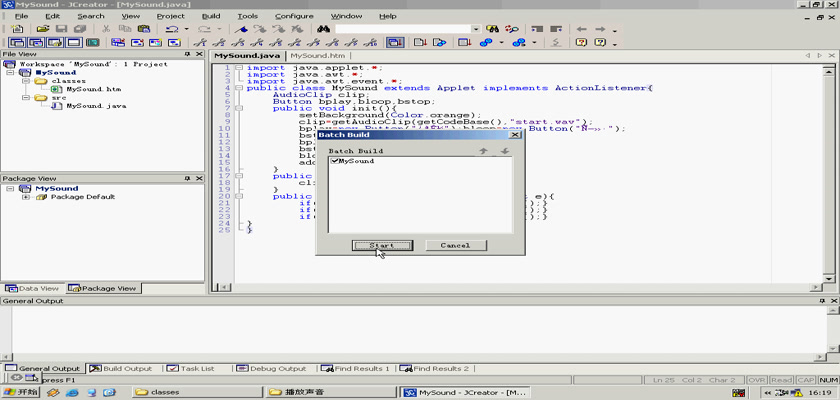Switch to the 'classes' taskbar window
840x400 pixels.
[x=197, y=392]
